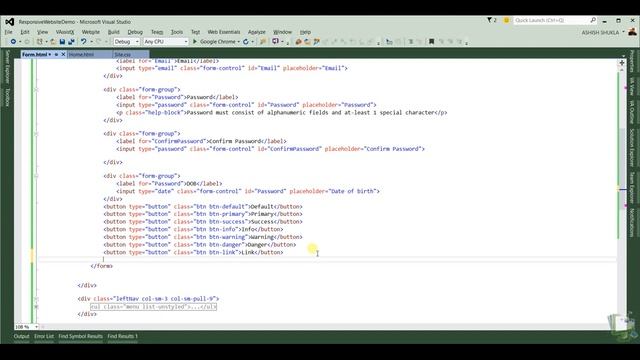This screenshot has height=360, width=640.
Task: Click the notifications filter flag icon
Action: [x=489, y=20]
